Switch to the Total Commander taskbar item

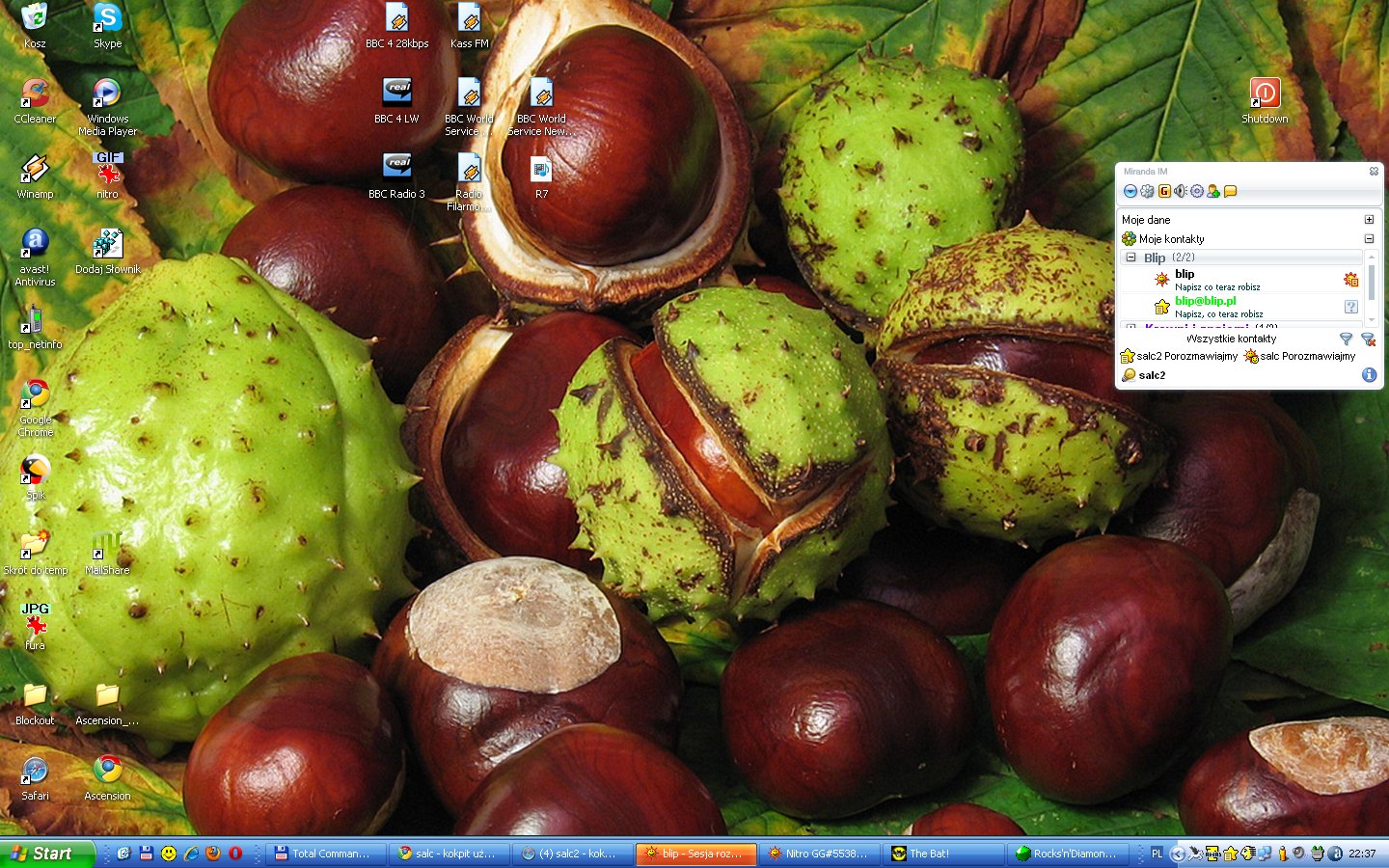point(324,854)
